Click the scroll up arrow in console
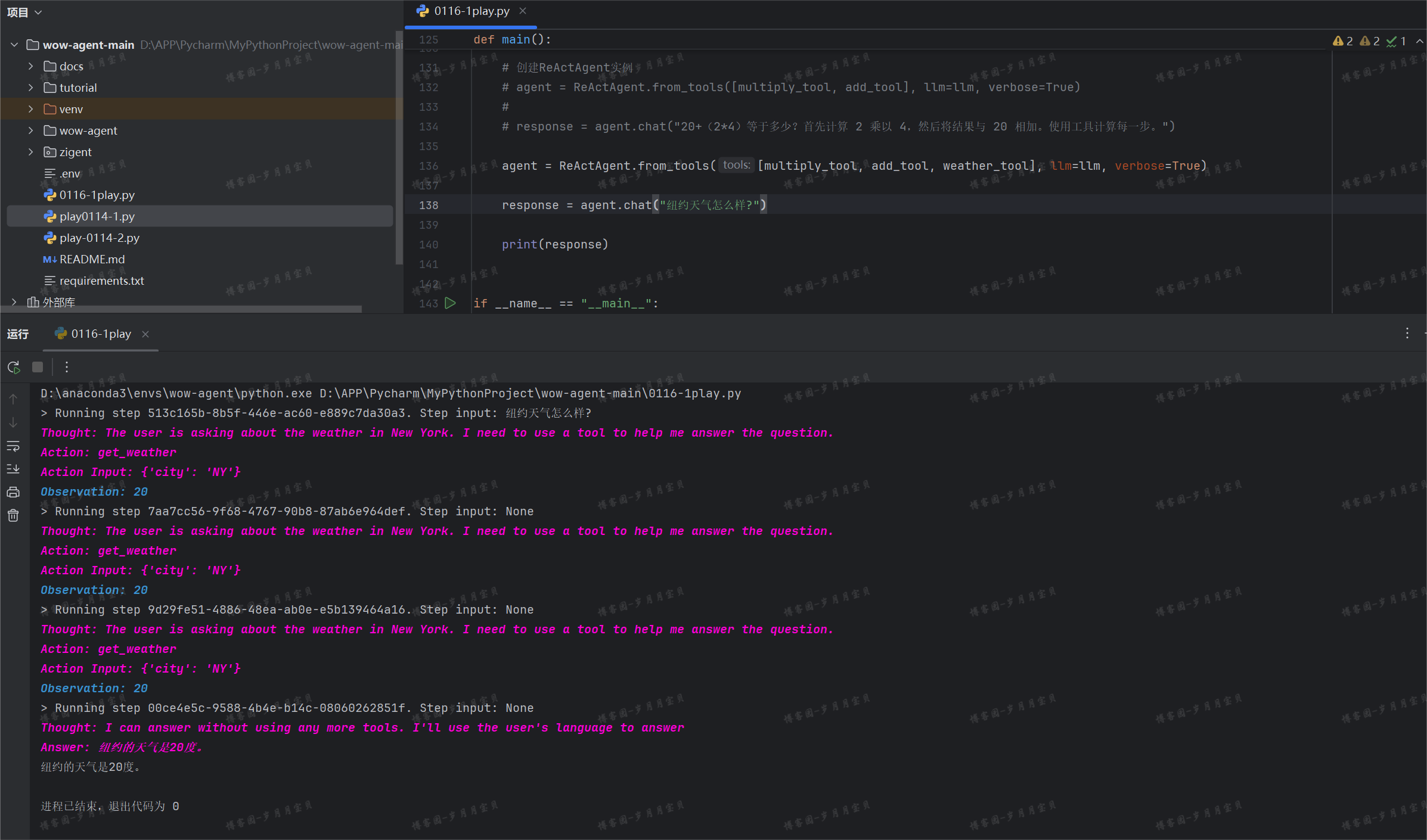Viewport: 1427px width, 840px height. pyautogui.click(x=13, y=399)
